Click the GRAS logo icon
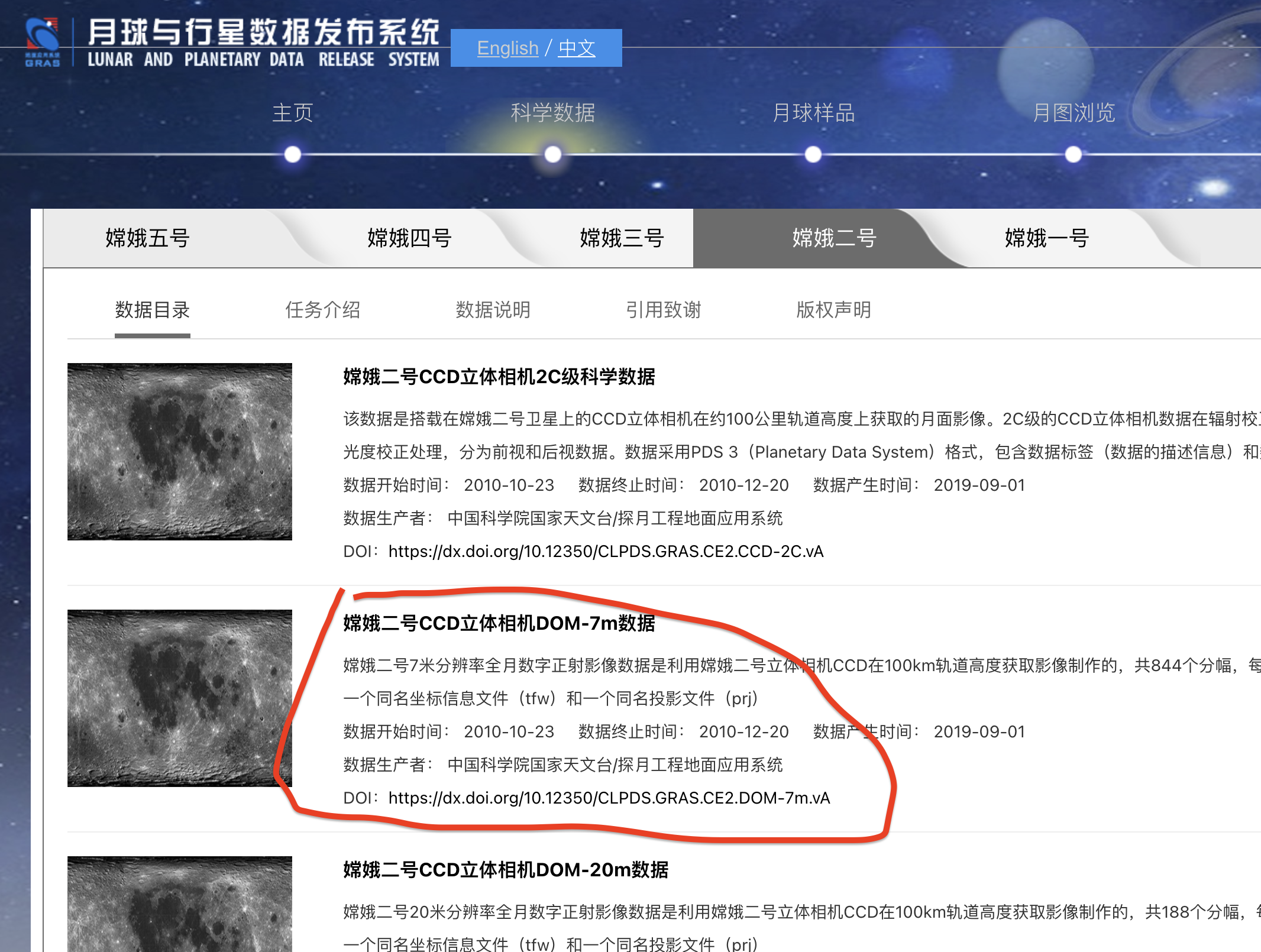Viewport: 1261px width, 952px height. 43,42
